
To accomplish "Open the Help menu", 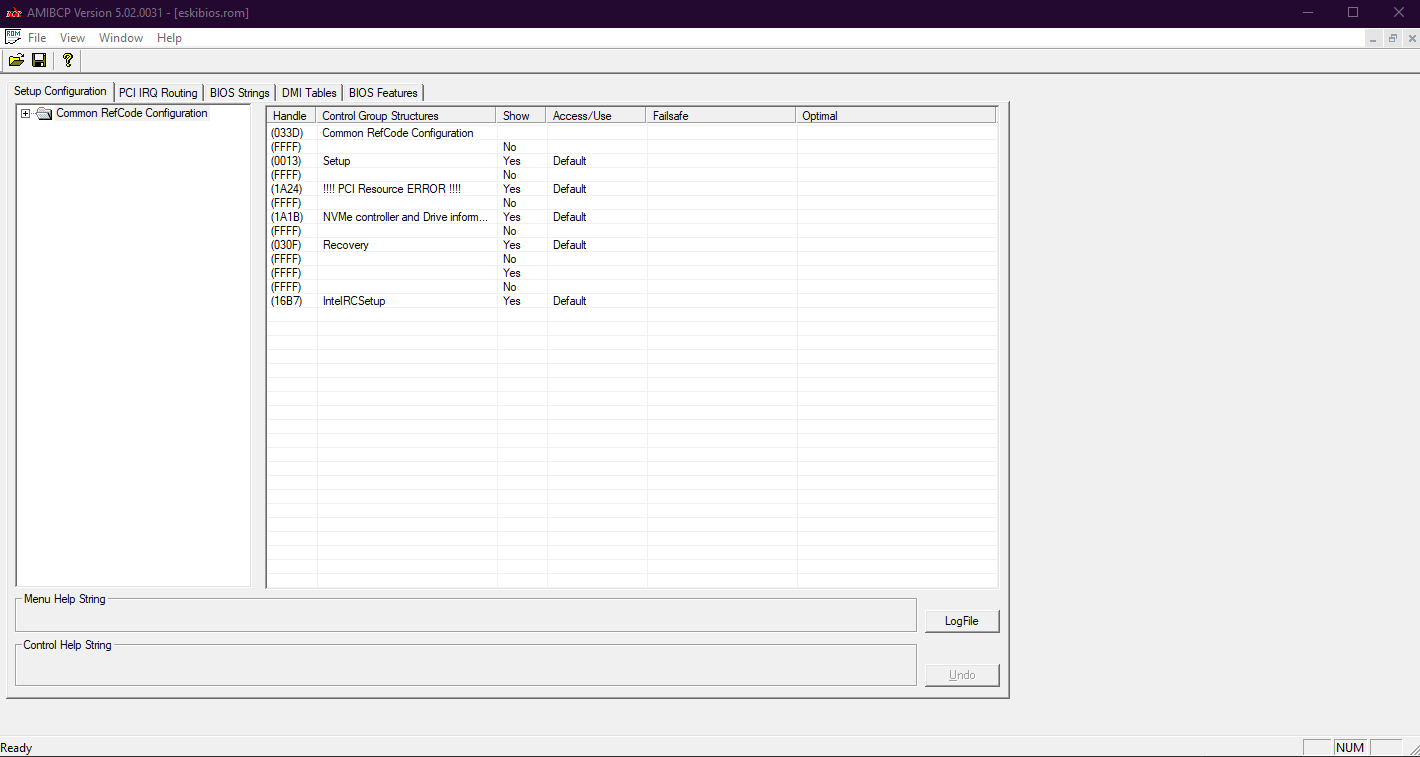I will 169,38.
